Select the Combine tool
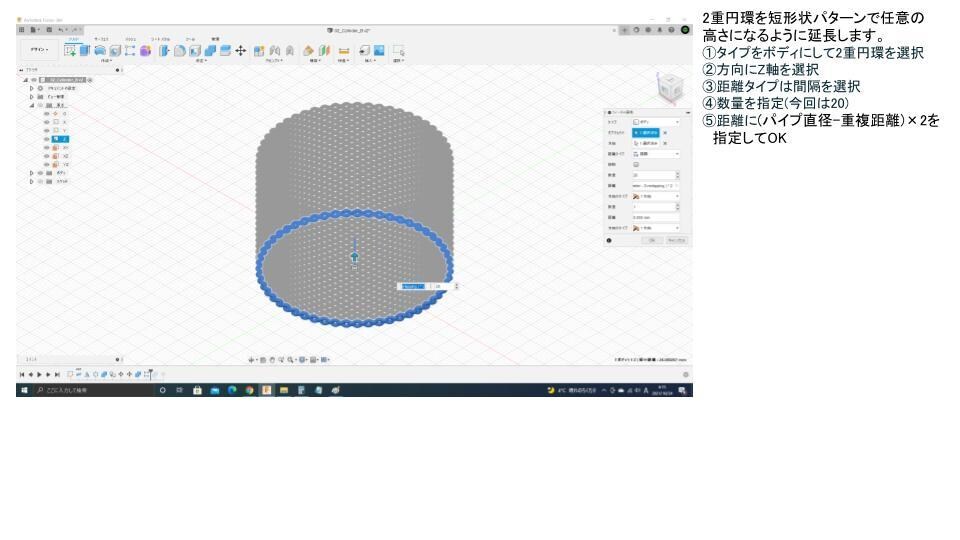This screenshot has width=960, height=540. [211, 51]
